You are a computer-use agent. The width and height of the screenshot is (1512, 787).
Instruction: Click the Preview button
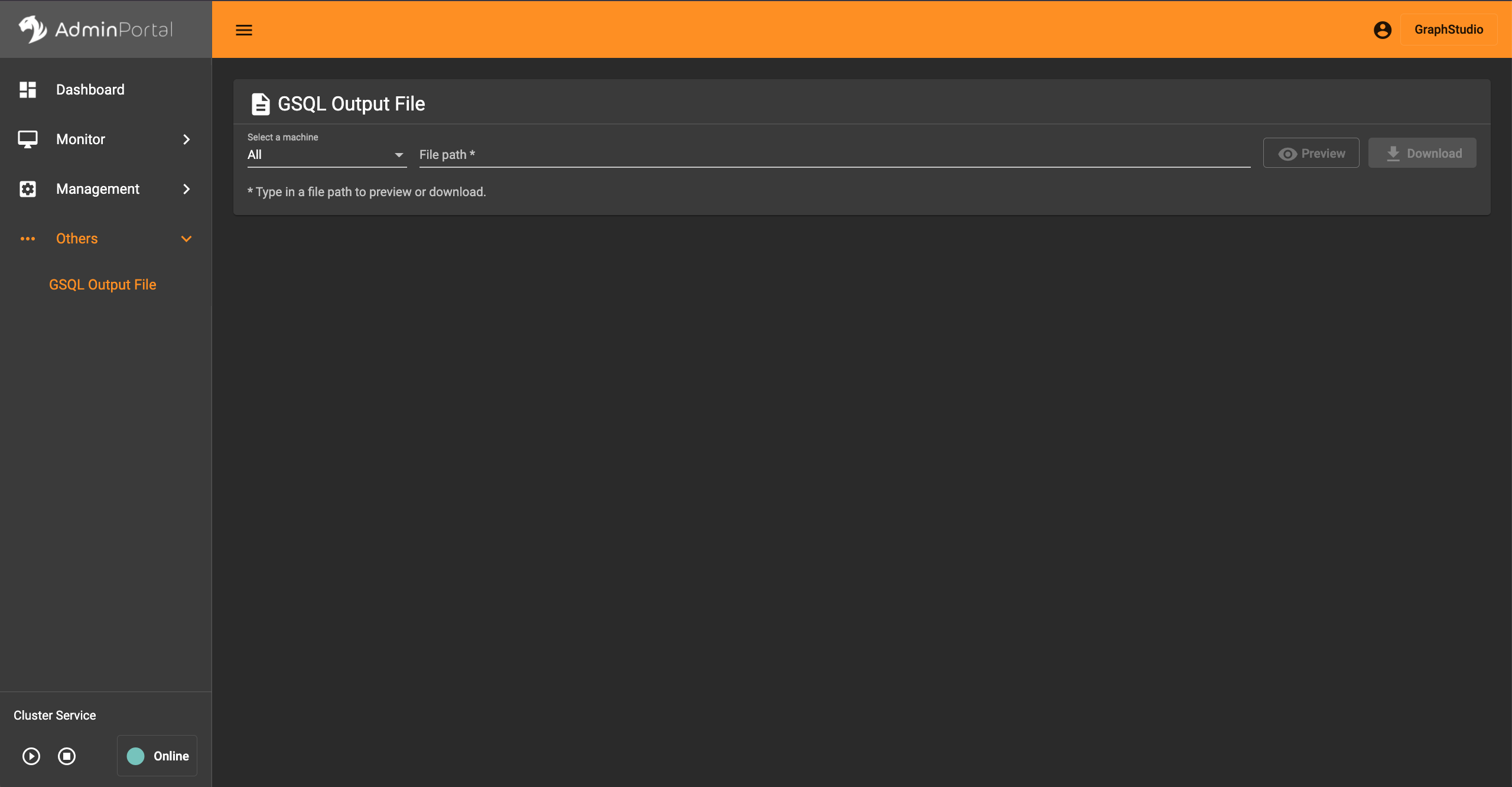pos(1310,152)
